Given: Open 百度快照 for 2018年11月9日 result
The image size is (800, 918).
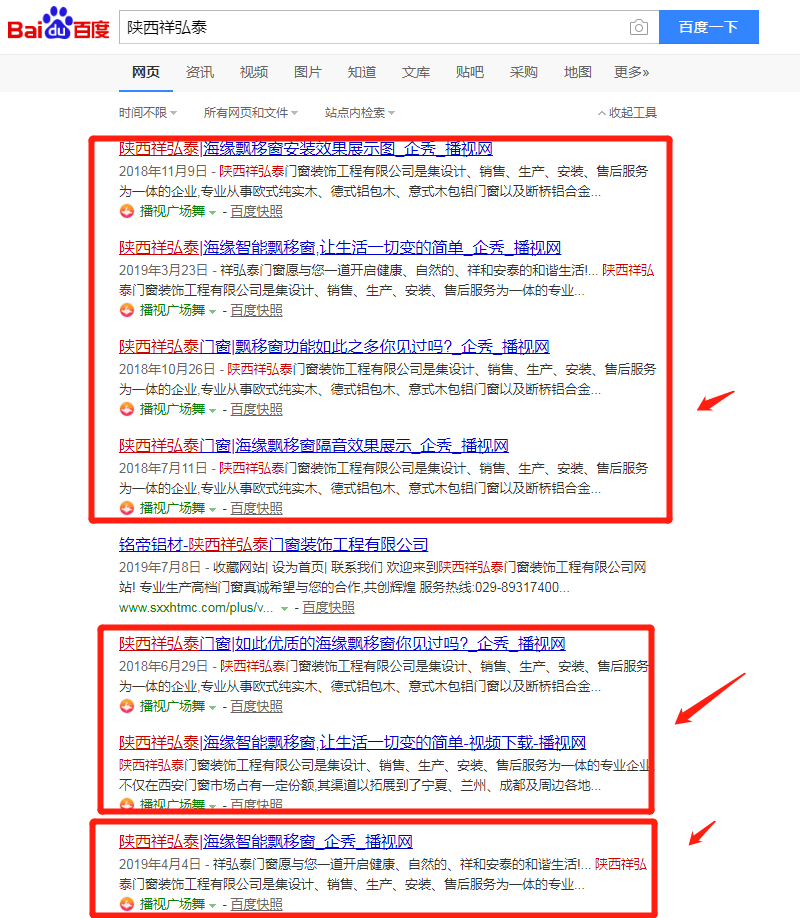Looking at the screenshot, I should (x=257, y=211).
